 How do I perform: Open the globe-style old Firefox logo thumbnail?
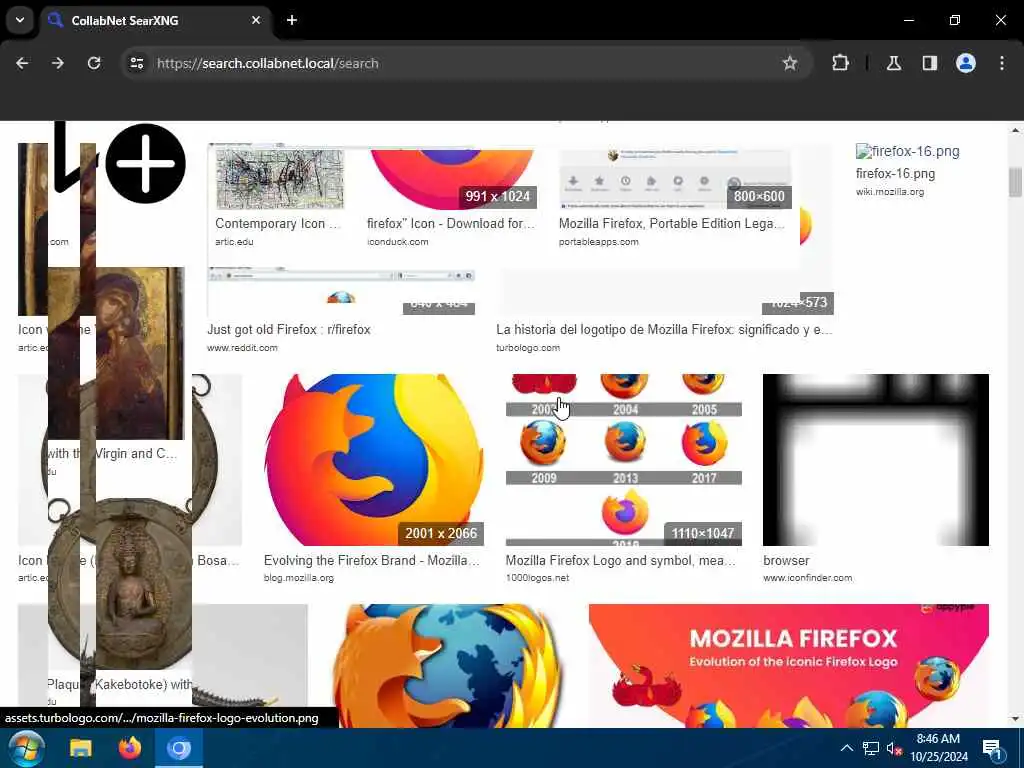pos(448,665)
